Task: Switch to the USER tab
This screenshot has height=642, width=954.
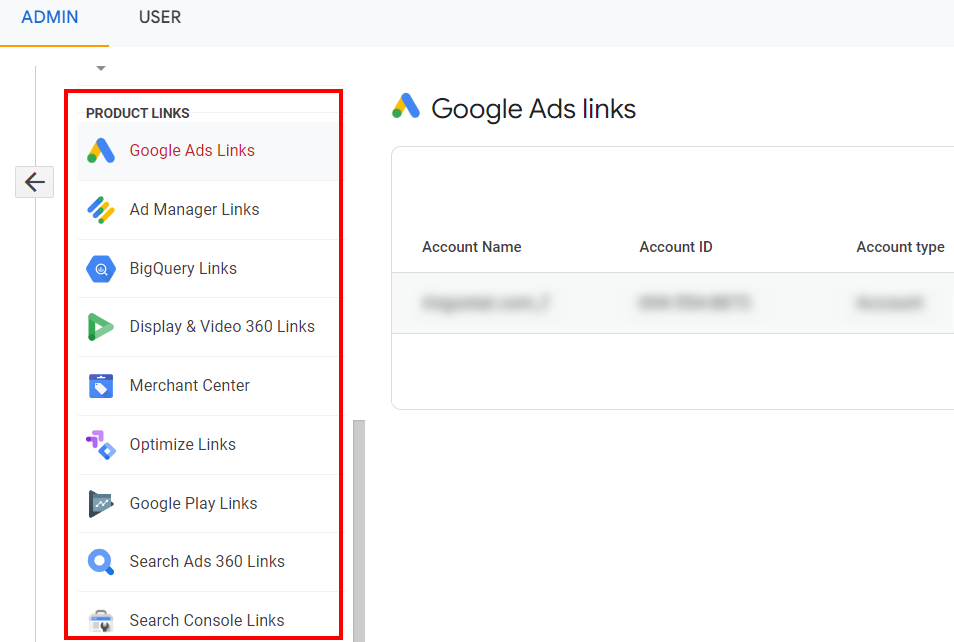Action: click(160, 17)
